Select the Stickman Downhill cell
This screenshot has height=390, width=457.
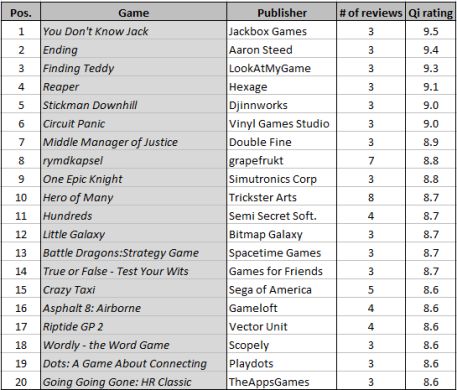click(133, 105)
